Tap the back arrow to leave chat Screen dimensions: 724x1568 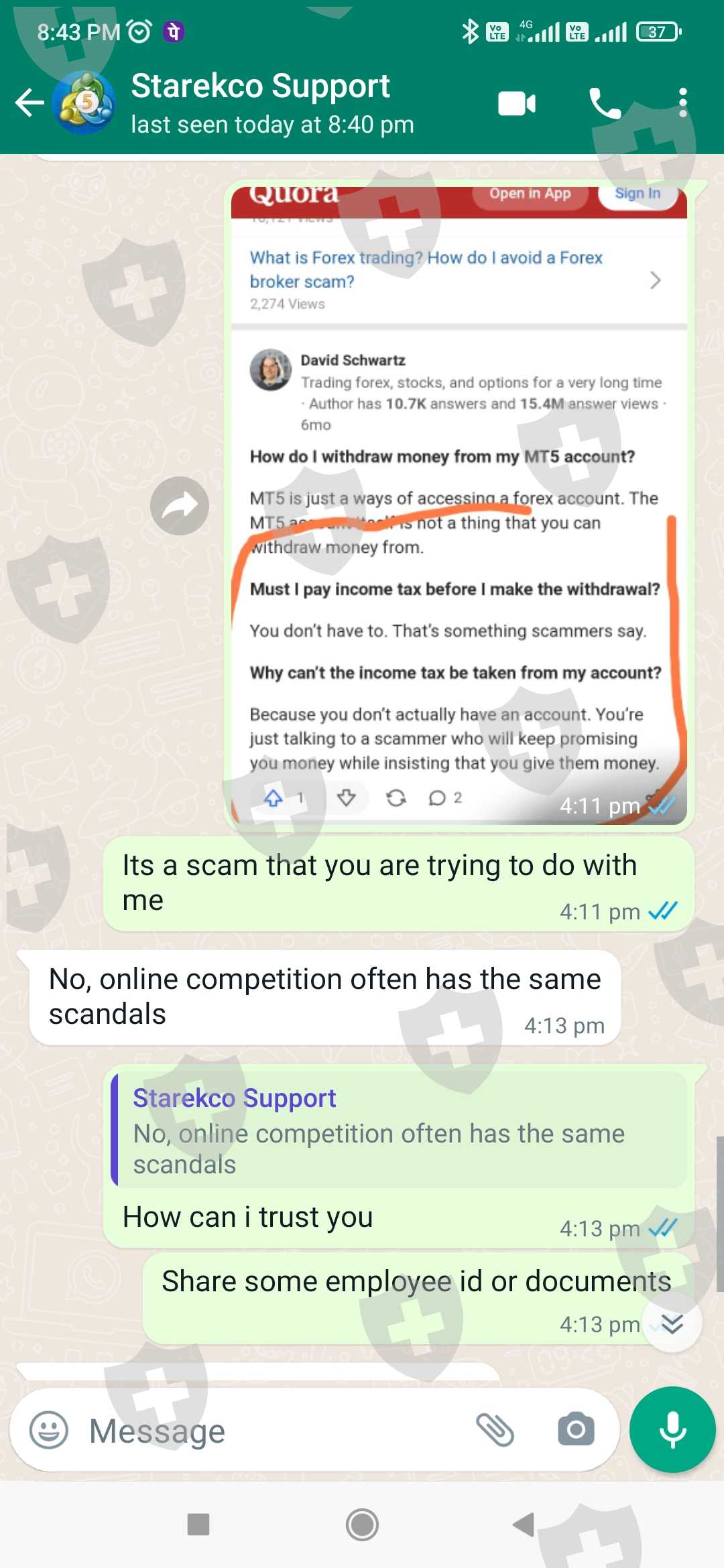[x=29, y=103]
